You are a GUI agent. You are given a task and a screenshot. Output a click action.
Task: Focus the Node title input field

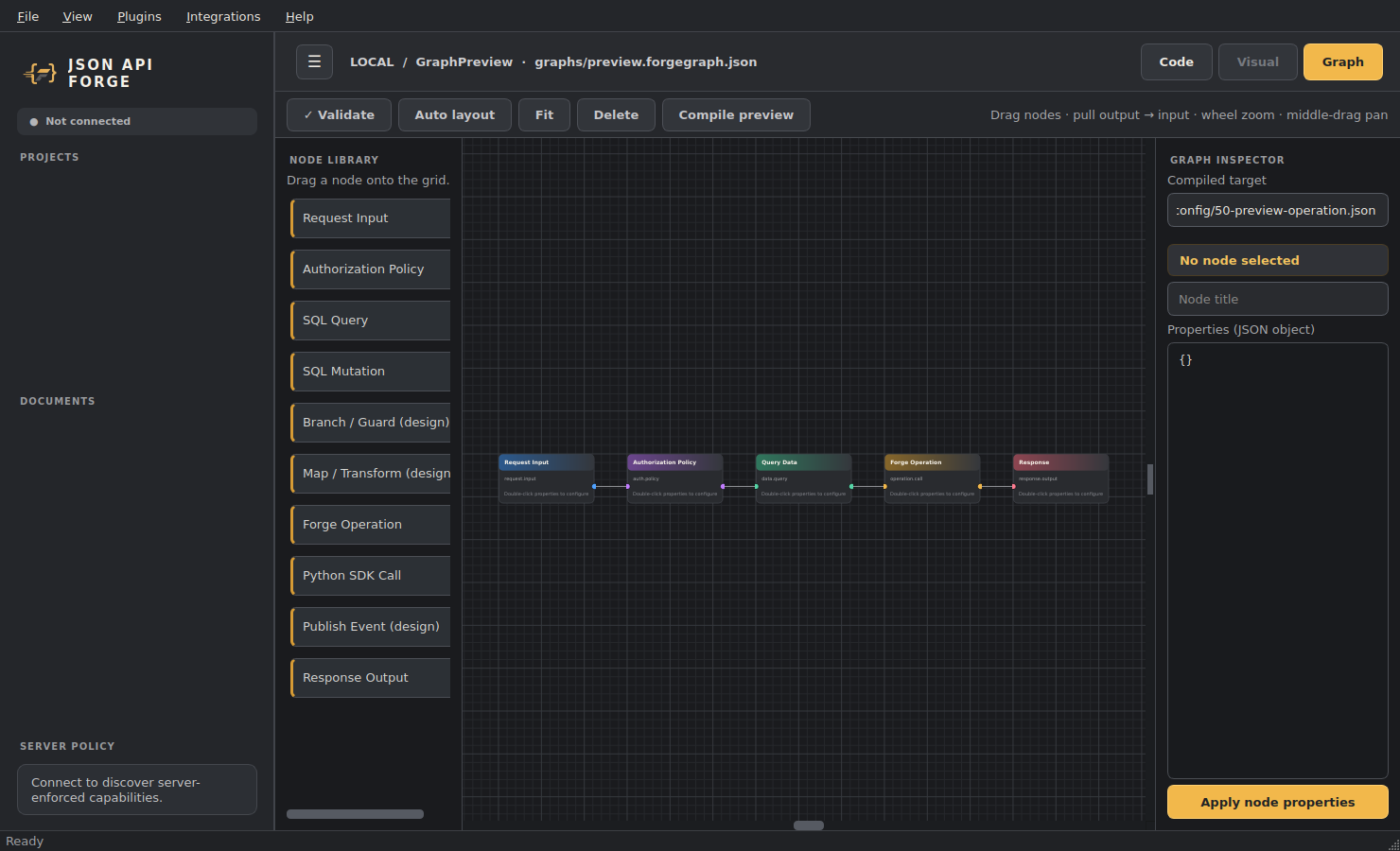[1277, 299]
